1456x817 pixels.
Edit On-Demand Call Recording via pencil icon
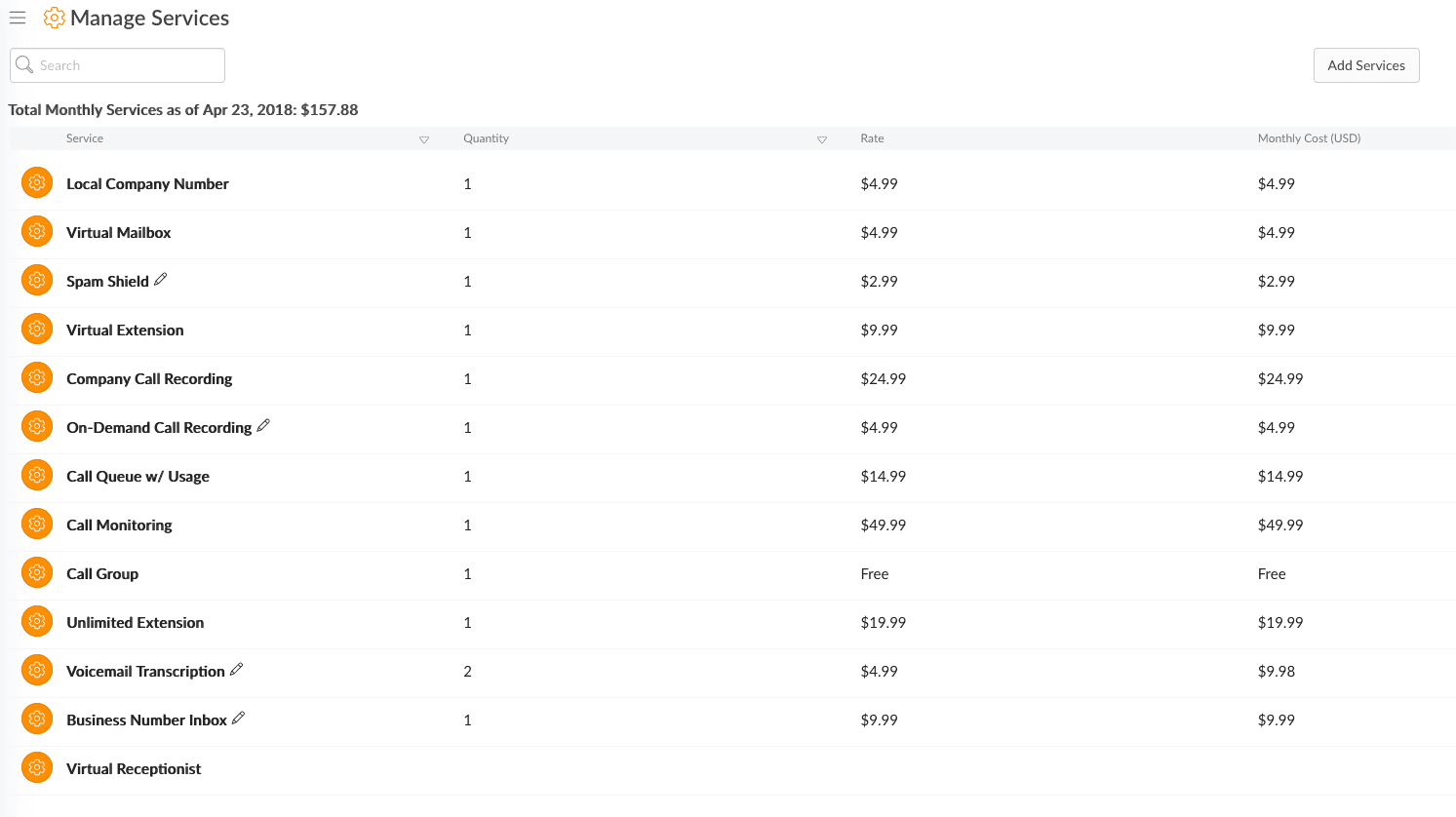(263, 426)
